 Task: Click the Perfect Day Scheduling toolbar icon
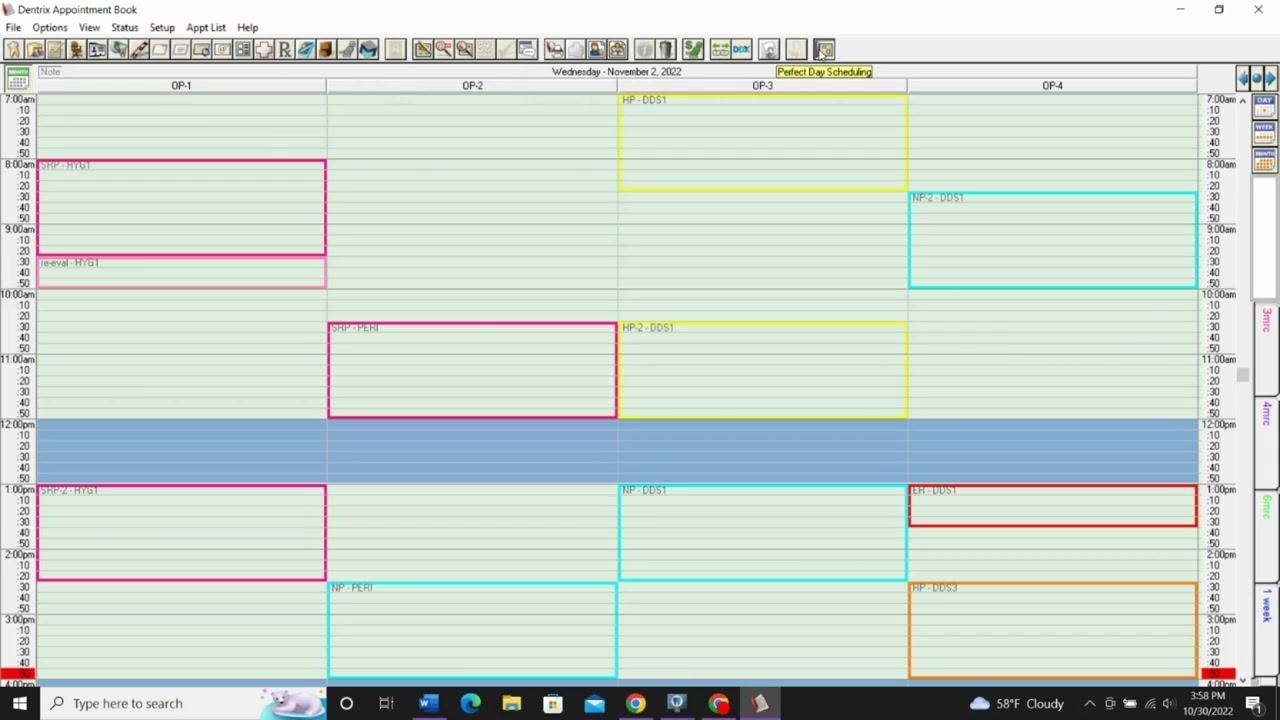point(824,49)
